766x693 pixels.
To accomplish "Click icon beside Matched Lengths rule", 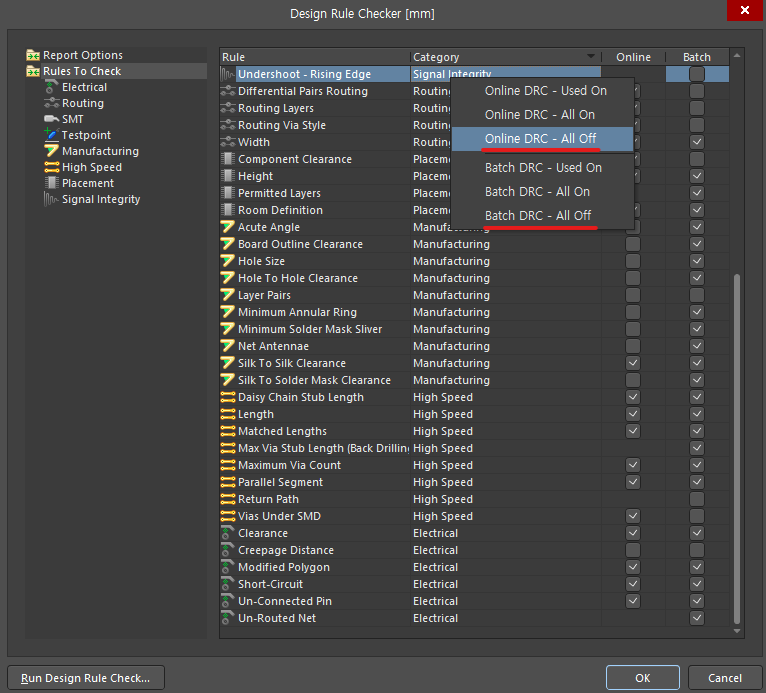I will (228, 431).
